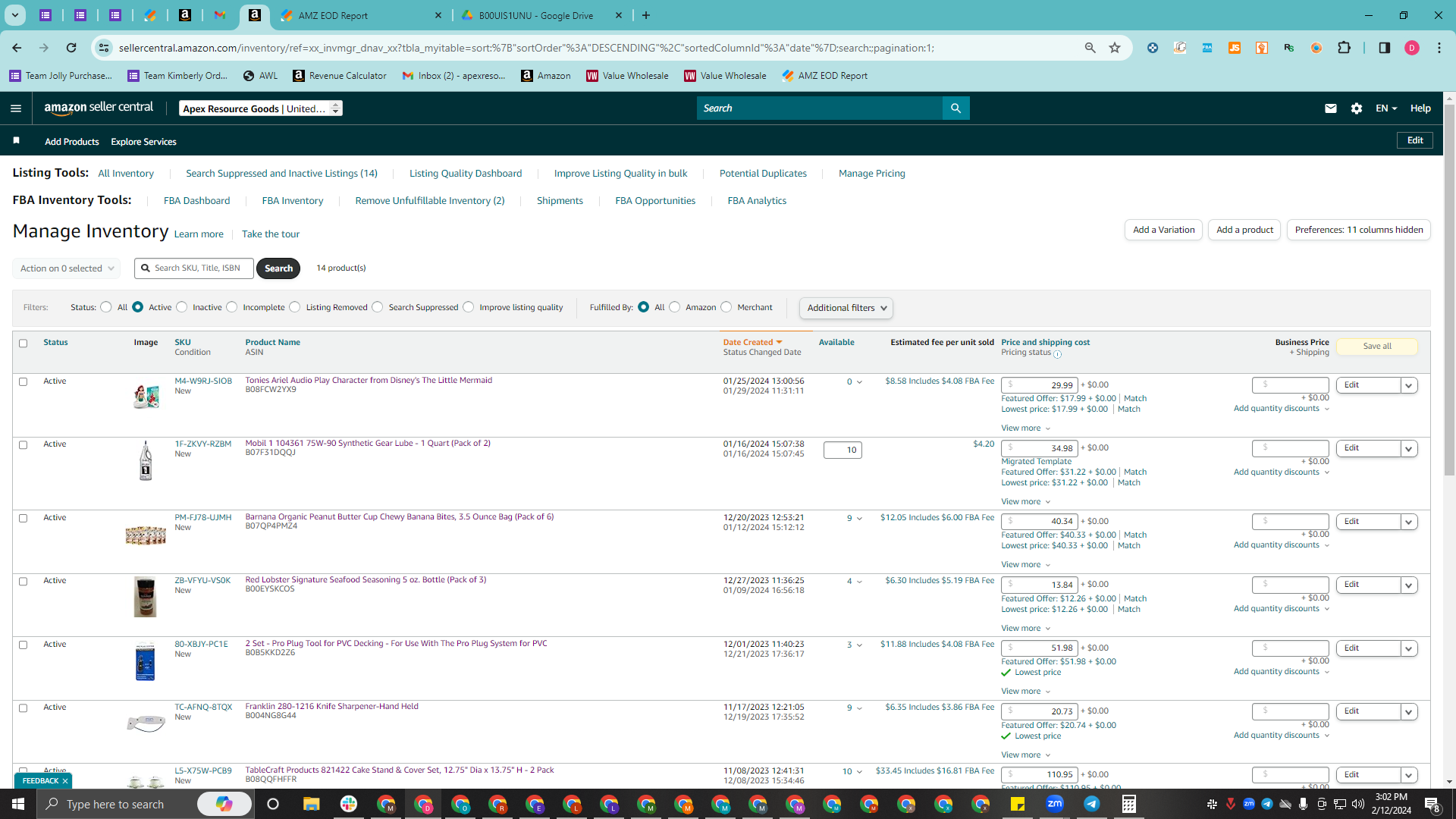Click the magnifier search button in header
Image resolution: width=1456 pixels, height=819 pixels.
tap(955, 108)
